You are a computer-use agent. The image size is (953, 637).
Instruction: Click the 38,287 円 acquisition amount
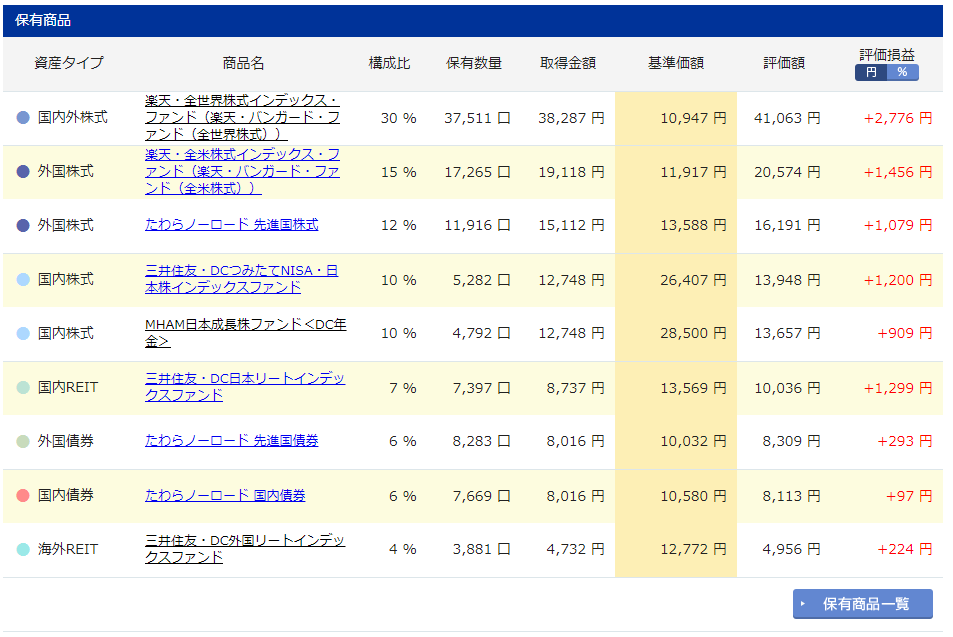pyautogui.click(x=571, y=118)
